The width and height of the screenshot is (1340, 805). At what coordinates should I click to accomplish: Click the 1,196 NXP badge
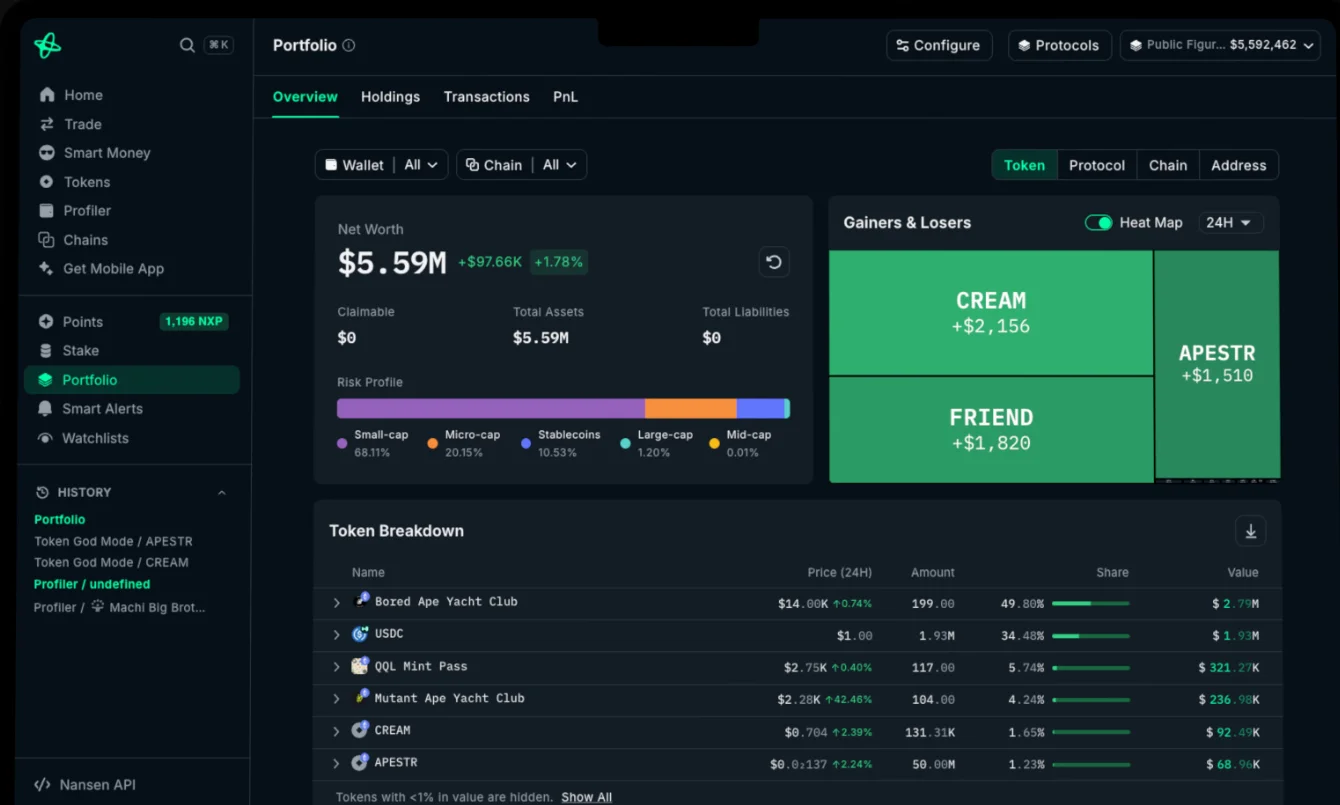click(x=194, y=322)
